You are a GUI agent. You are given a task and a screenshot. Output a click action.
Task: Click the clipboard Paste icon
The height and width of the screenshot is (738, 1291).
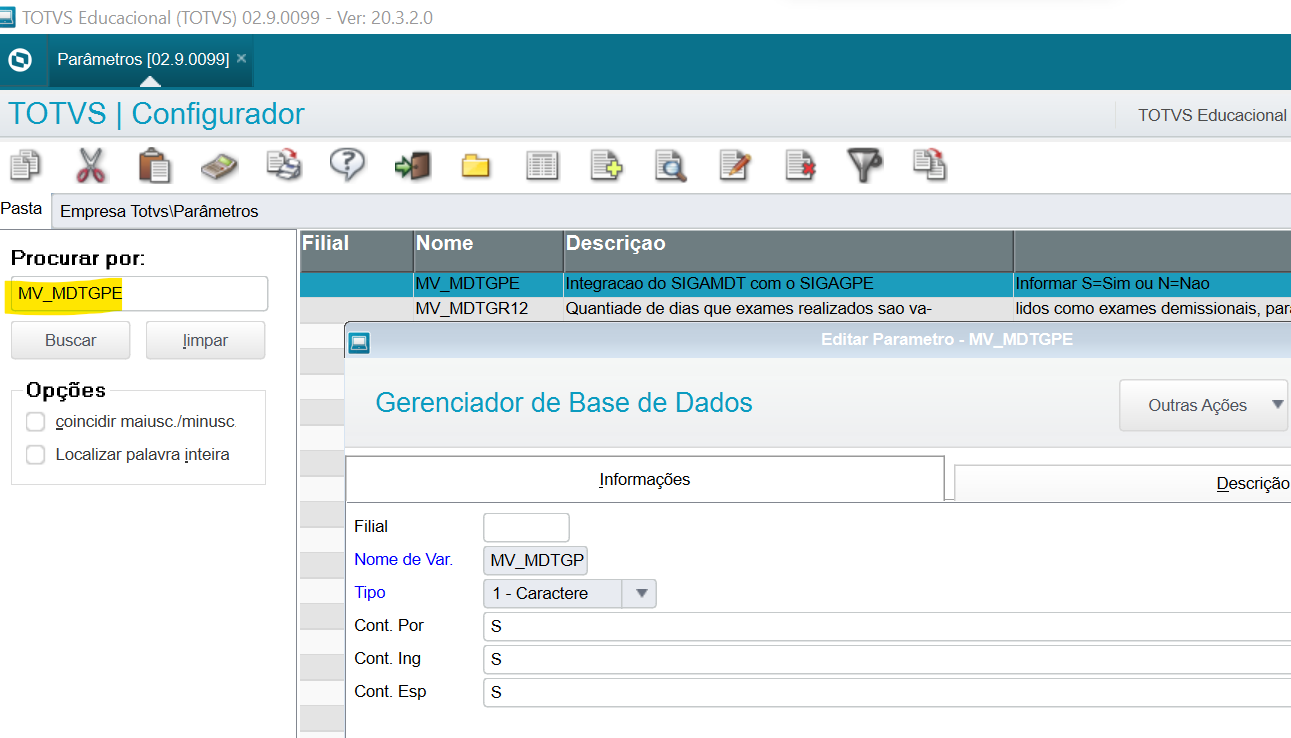coord(155,165)
